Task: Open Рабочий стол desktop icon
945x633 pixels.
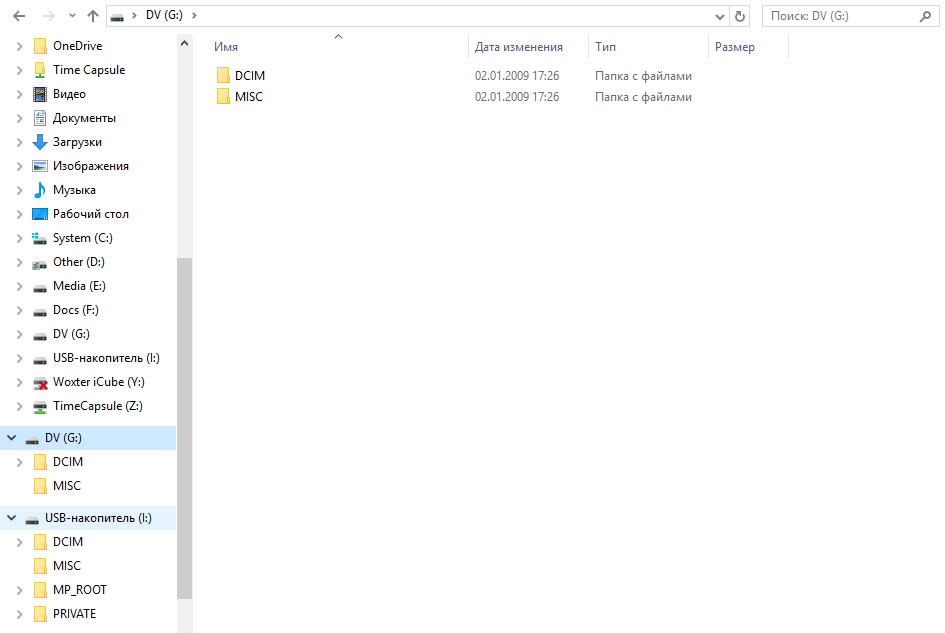Action: click(x=40, y=214)
